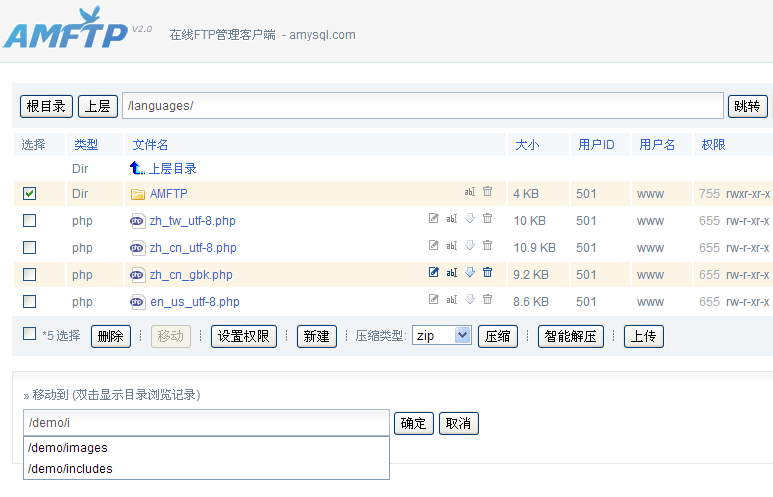Click the 大小 column header
773x497 pixels.
coord(527,145)
